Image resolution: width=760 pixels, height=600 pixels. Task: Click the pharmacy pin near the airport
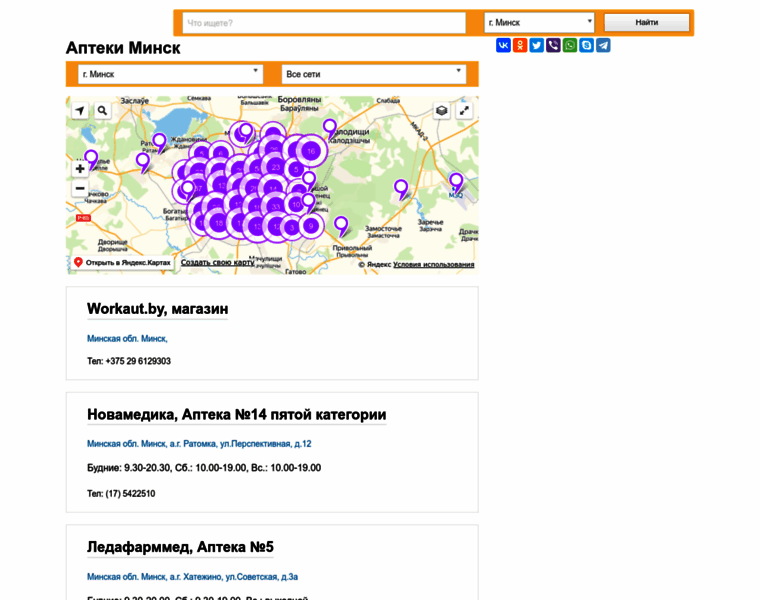click(456, 184)
